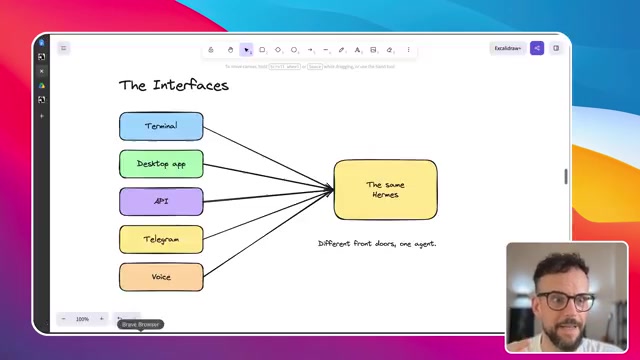Click the Desktop app box

(161, 164)
